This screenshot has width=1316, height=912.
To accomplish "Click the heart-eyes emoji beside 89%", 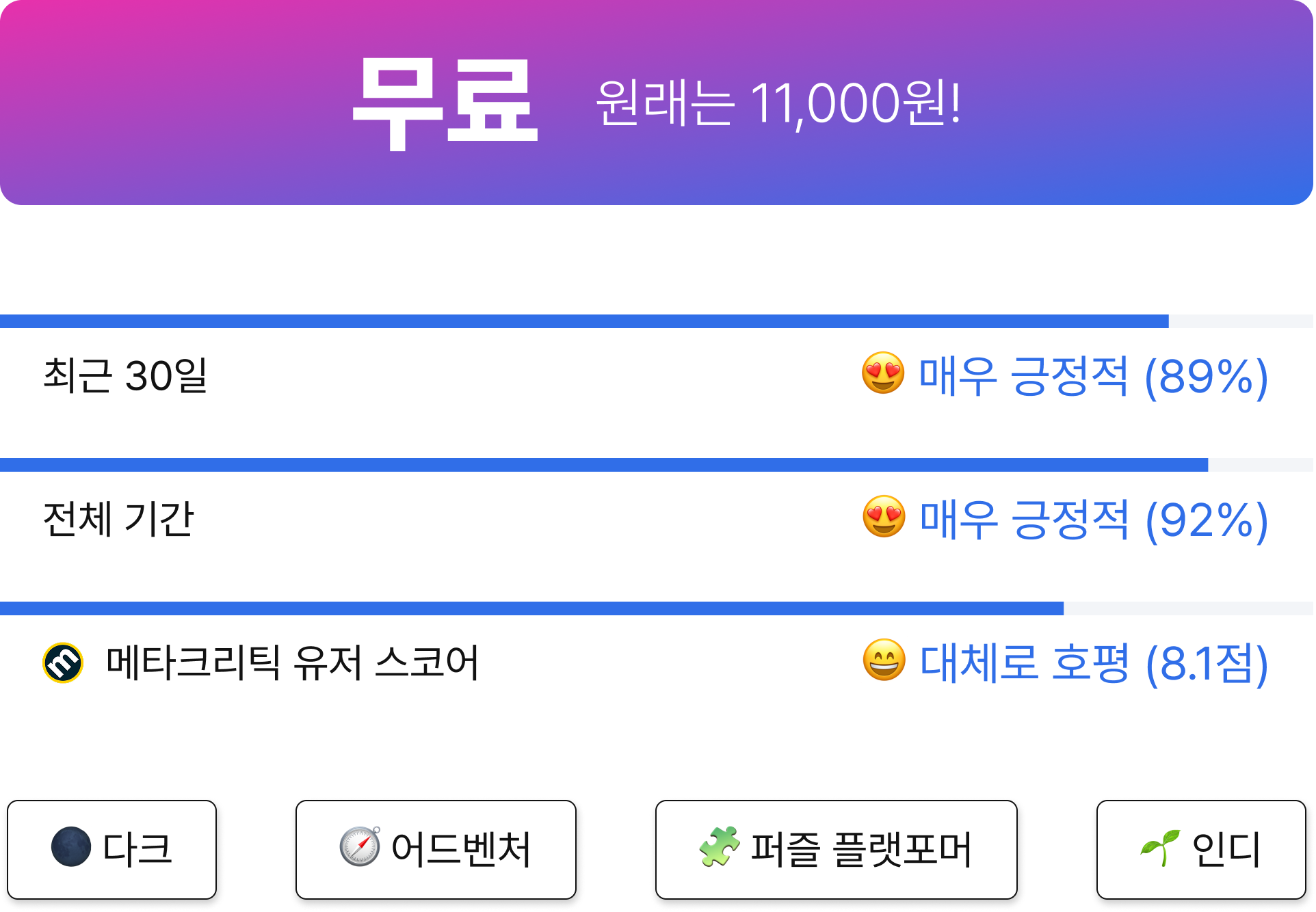I will (x=883, y=373).
